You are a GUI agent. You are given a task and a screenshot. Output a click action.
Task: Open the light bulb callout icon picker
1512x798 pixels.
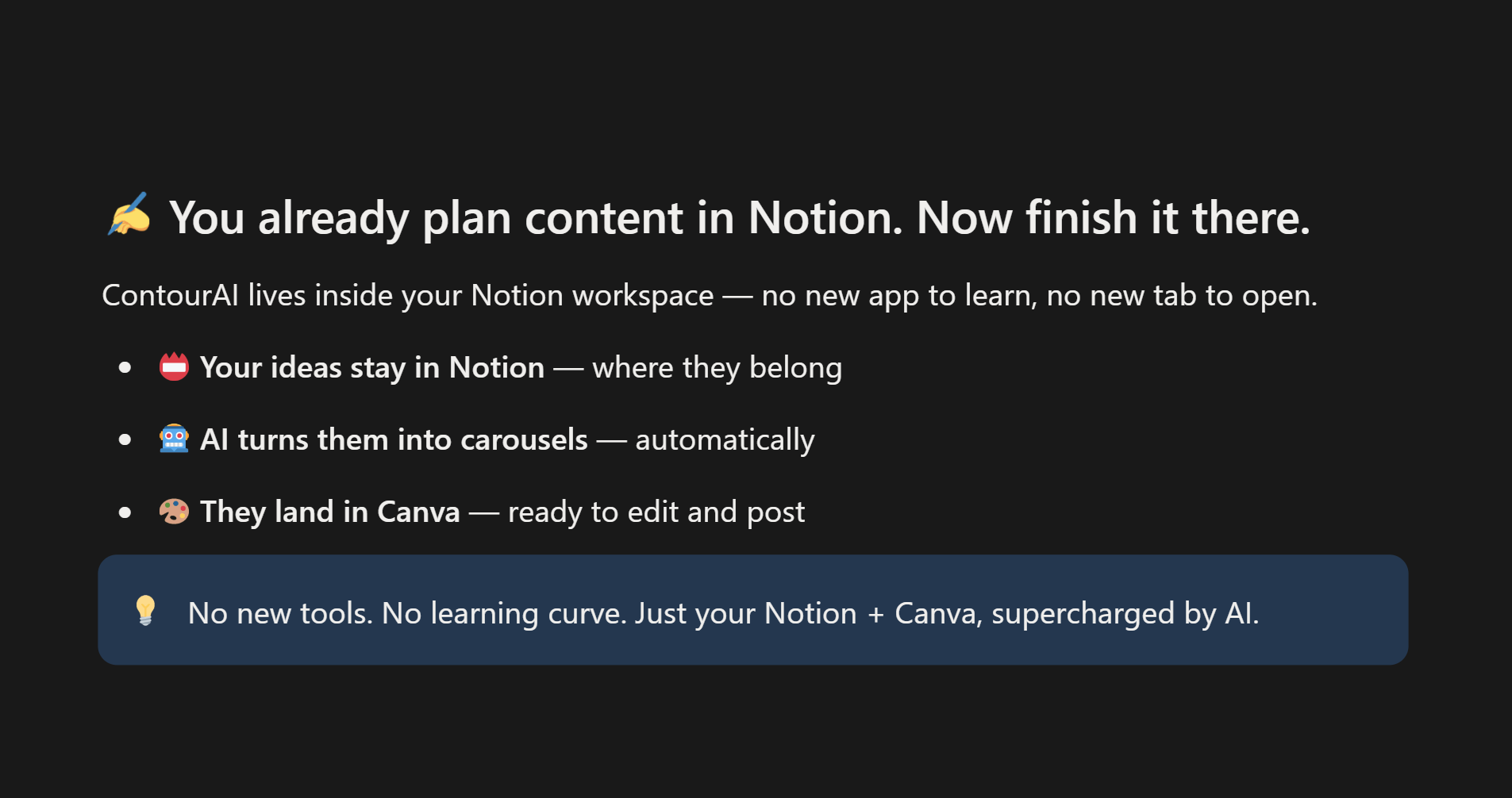point(145,611)
